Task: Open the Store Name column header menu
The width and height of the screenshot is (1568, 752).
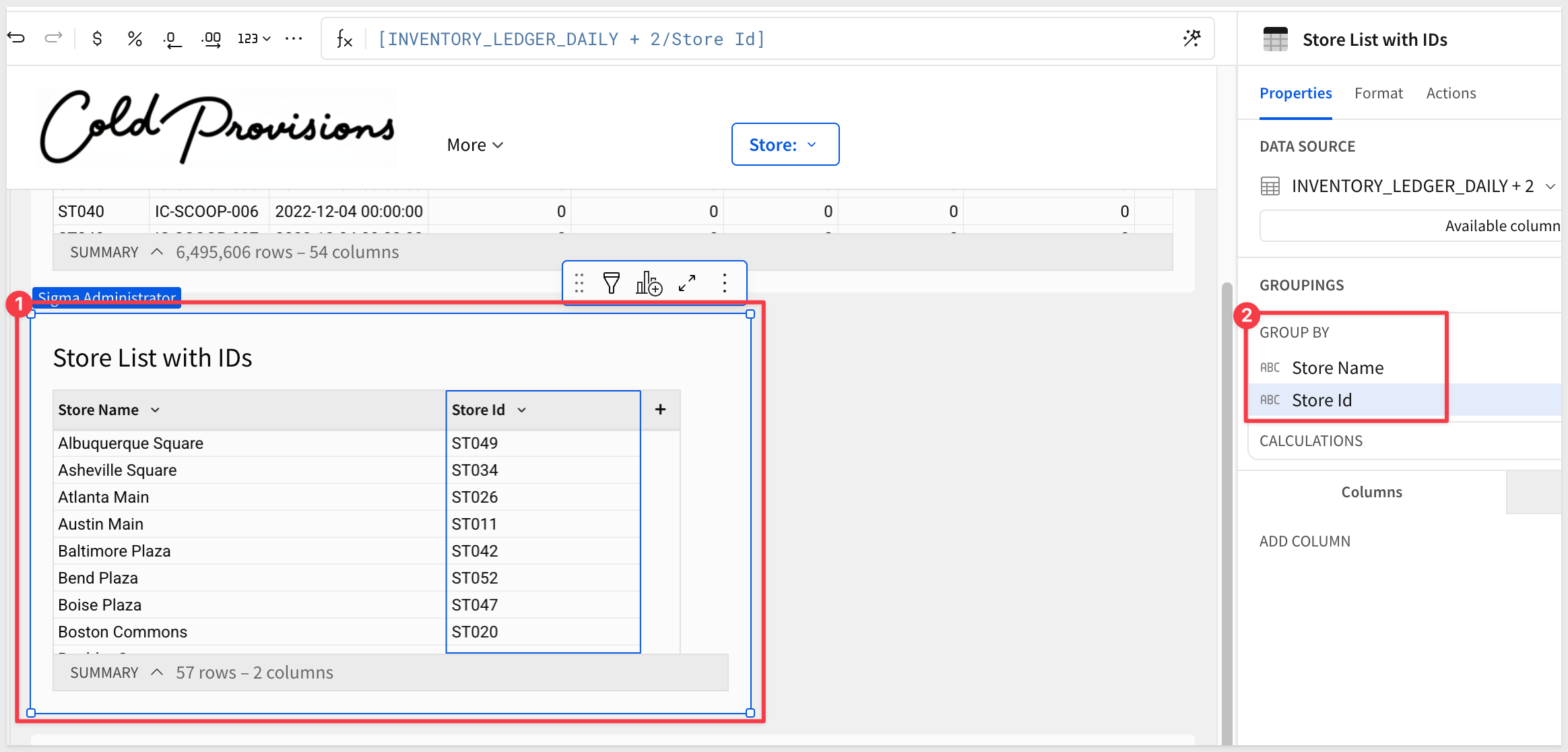Action: click(156, 410)
